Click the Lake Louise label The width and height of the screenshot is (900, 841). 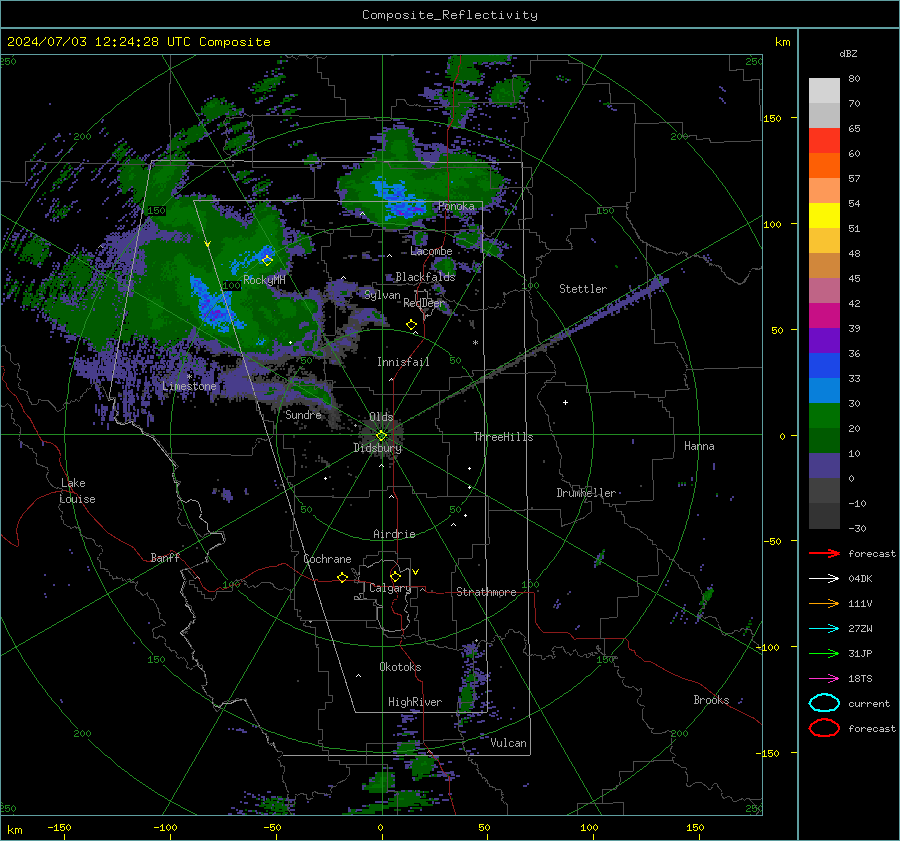[77, 491]
